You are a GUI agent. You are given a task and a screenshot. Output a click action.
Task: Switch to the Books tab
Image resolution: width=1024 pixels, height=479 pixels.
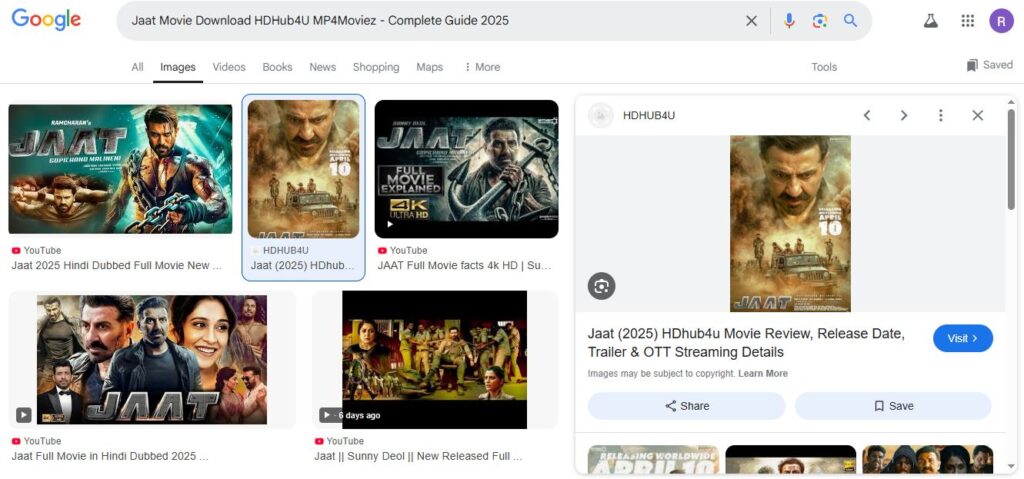(277, 67)
